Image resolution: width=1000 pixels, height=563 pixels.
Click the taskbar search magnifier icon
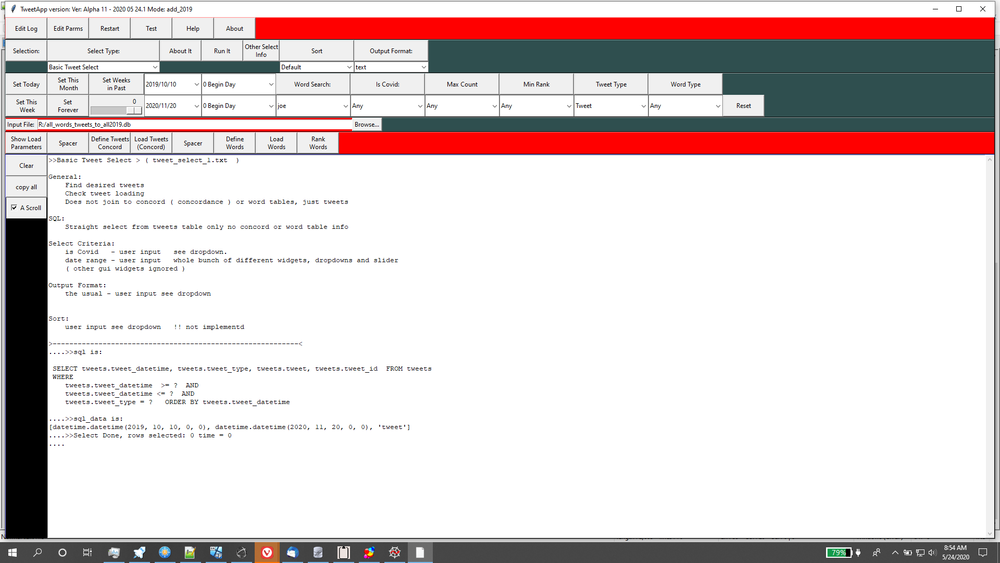(37, 552)
